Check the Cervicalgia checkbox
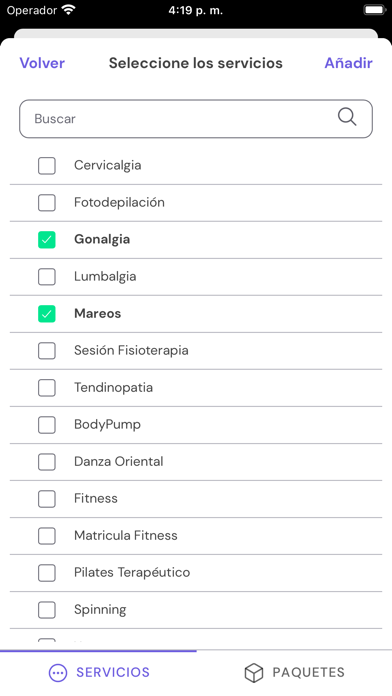This screenshot has width=392, height=696. [x=47, y=166]
